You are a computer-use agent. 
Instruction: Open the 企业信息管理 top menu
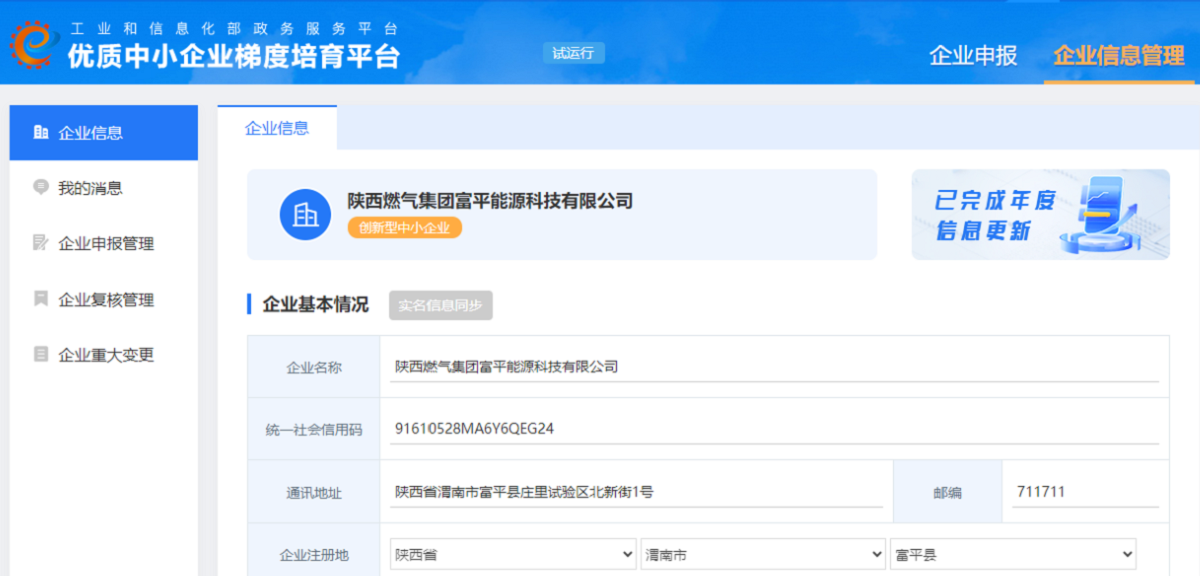tap(1118, 56)
